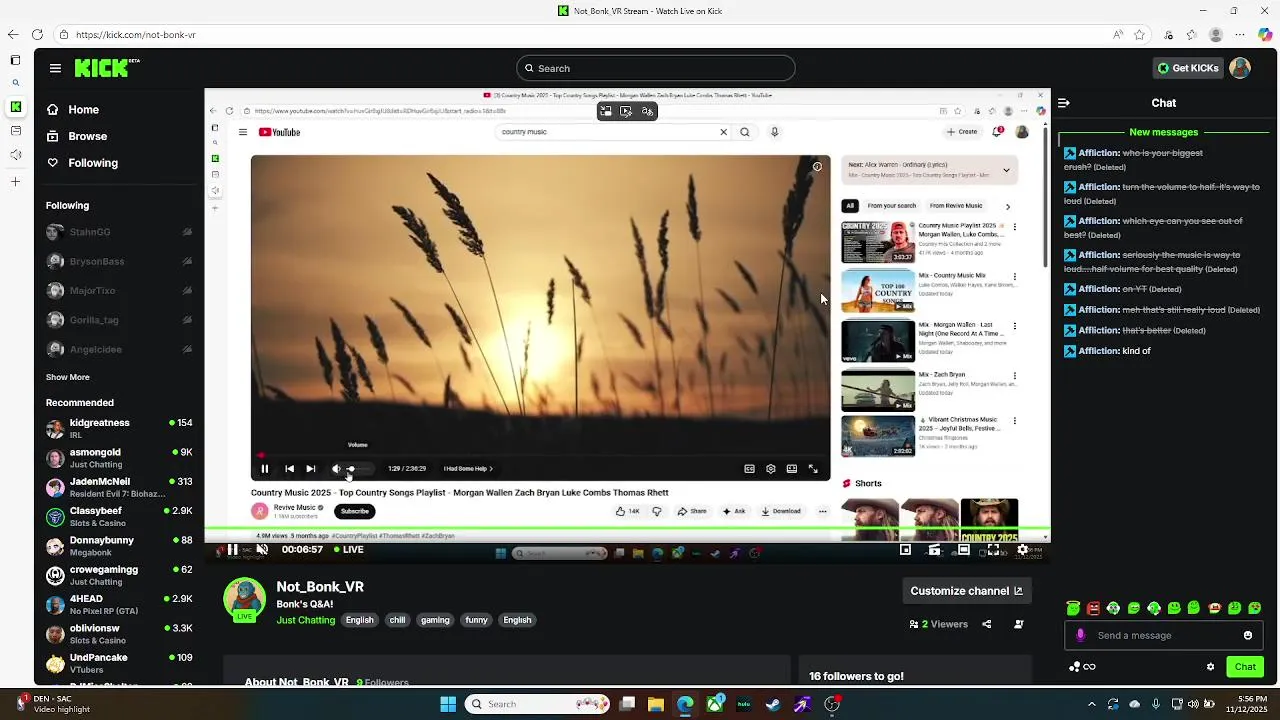The width and height of the screenshot is (1280, 720).
Task: Open BrysonBass followed channel
Action: [x=118, y=261]
